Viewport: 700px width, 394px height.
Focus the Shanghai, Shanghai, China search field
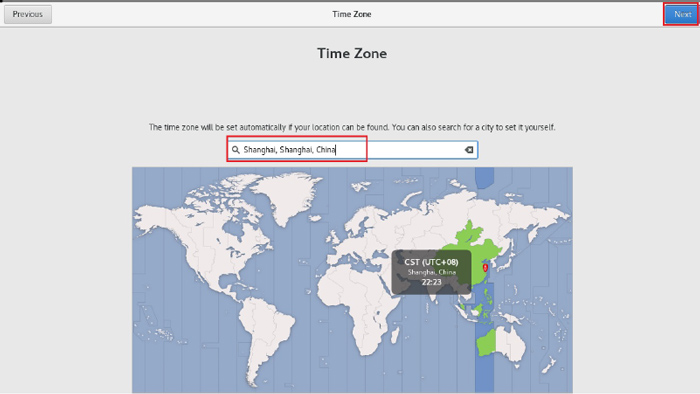(x=353, y=150)
